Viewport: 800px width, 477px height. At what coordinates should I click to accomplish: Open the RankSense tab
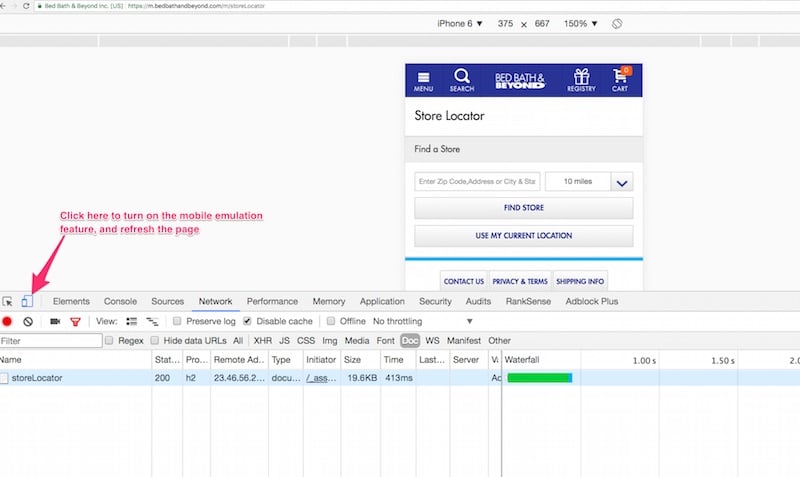click(528, 302)
